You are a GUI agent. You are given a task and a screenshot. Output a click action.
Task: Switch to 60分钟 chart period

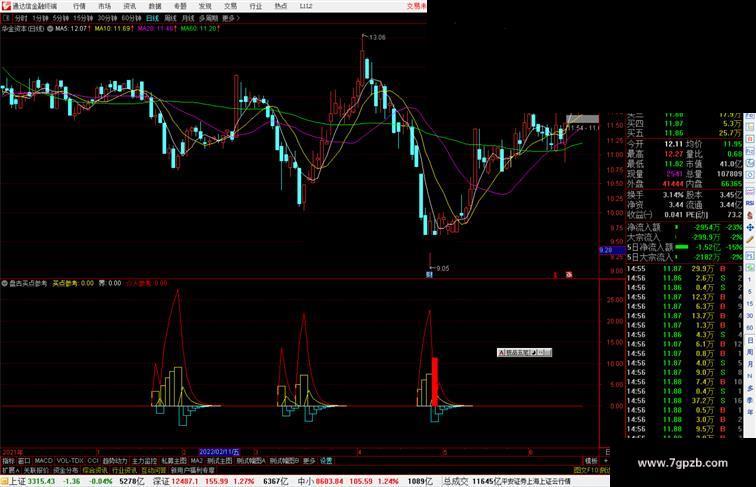pyautogui.click(x=131, y=18)
